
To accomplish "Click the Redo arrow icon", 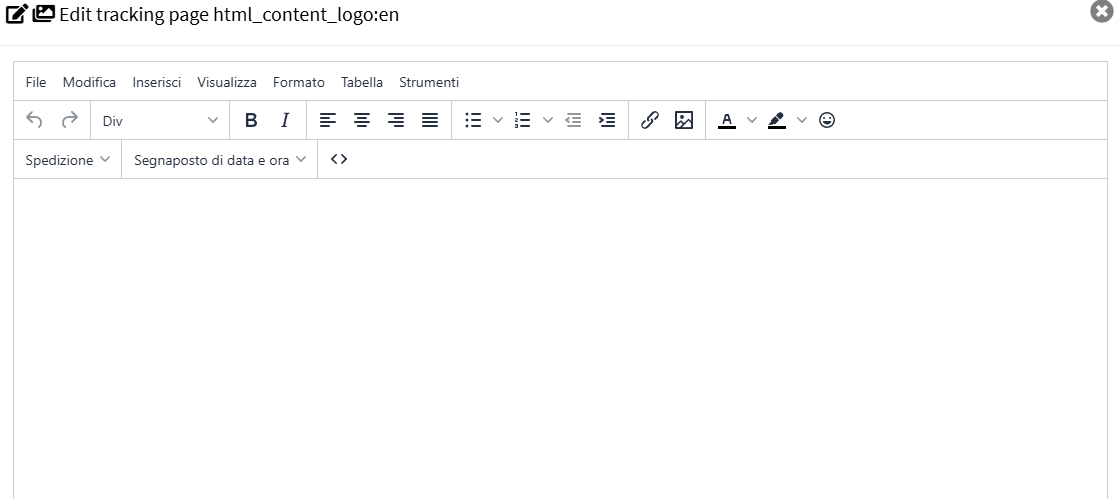I will 69,120.
